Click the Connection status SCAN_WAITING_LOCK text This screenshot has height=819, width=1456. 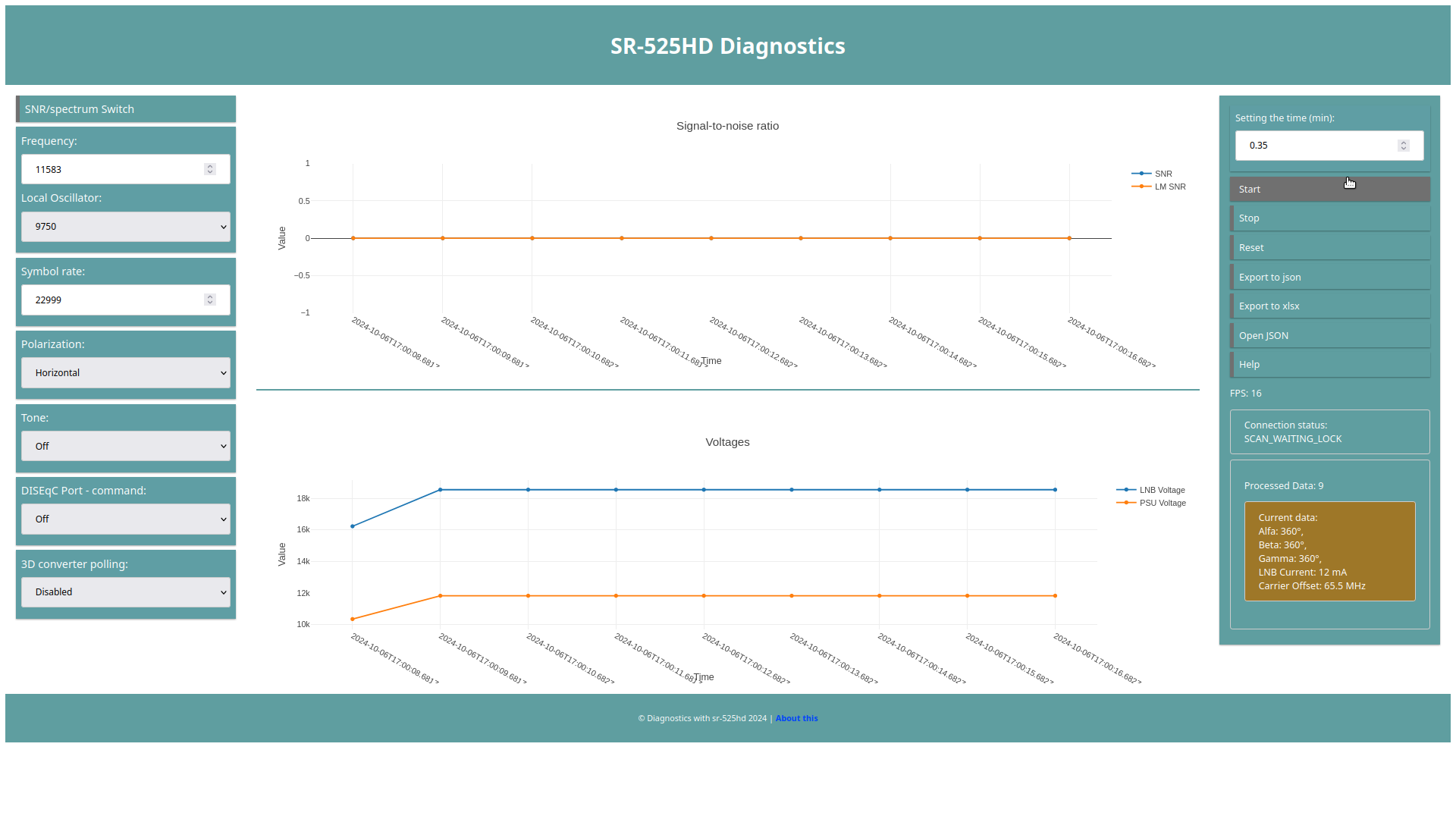tap(1293, 432)
